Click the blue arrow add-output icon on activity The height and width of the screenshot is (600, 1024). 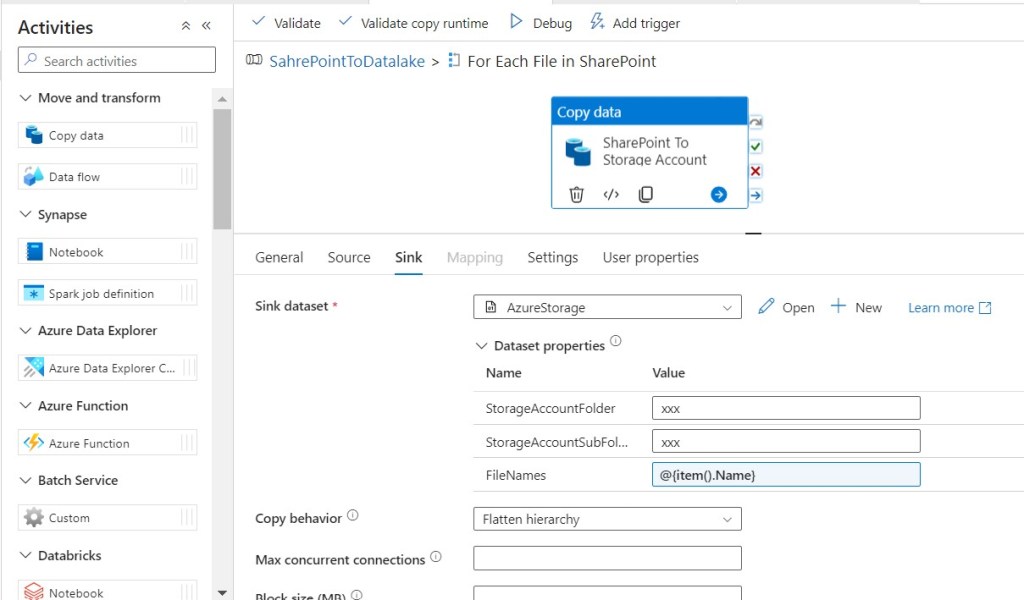718,195
